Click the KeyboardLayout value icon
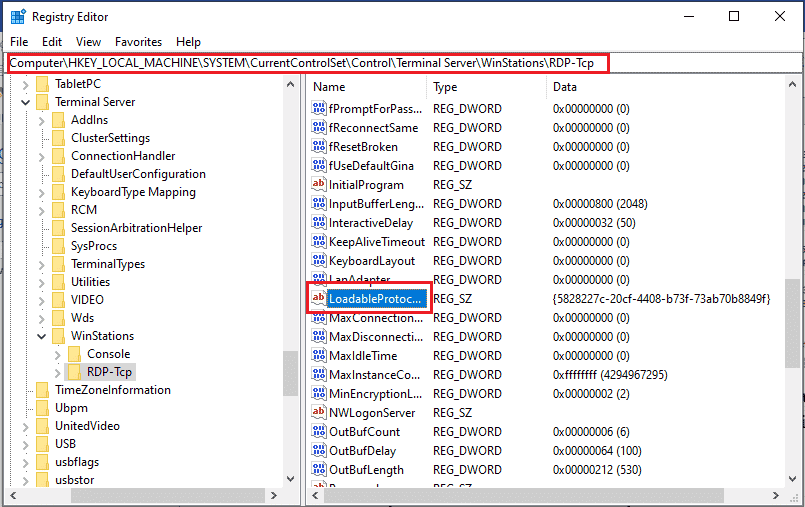The image size is (805, 507). (x=318, y=260)
